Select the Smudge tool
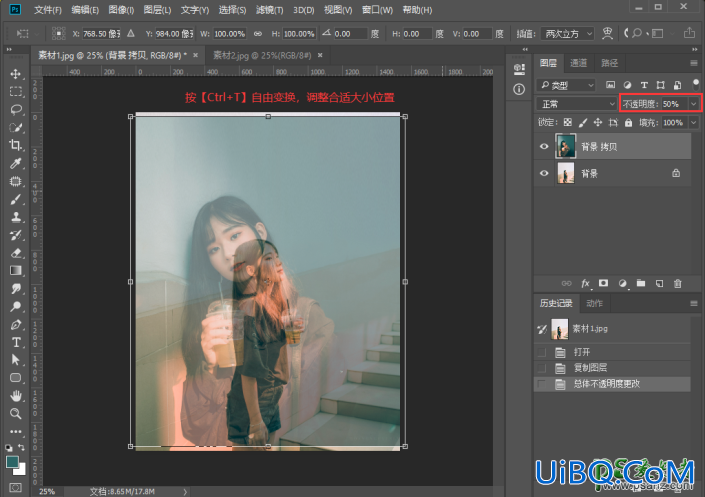Image resolution: width=705 pixels, height=497 pixels. (x=16, y=288)
